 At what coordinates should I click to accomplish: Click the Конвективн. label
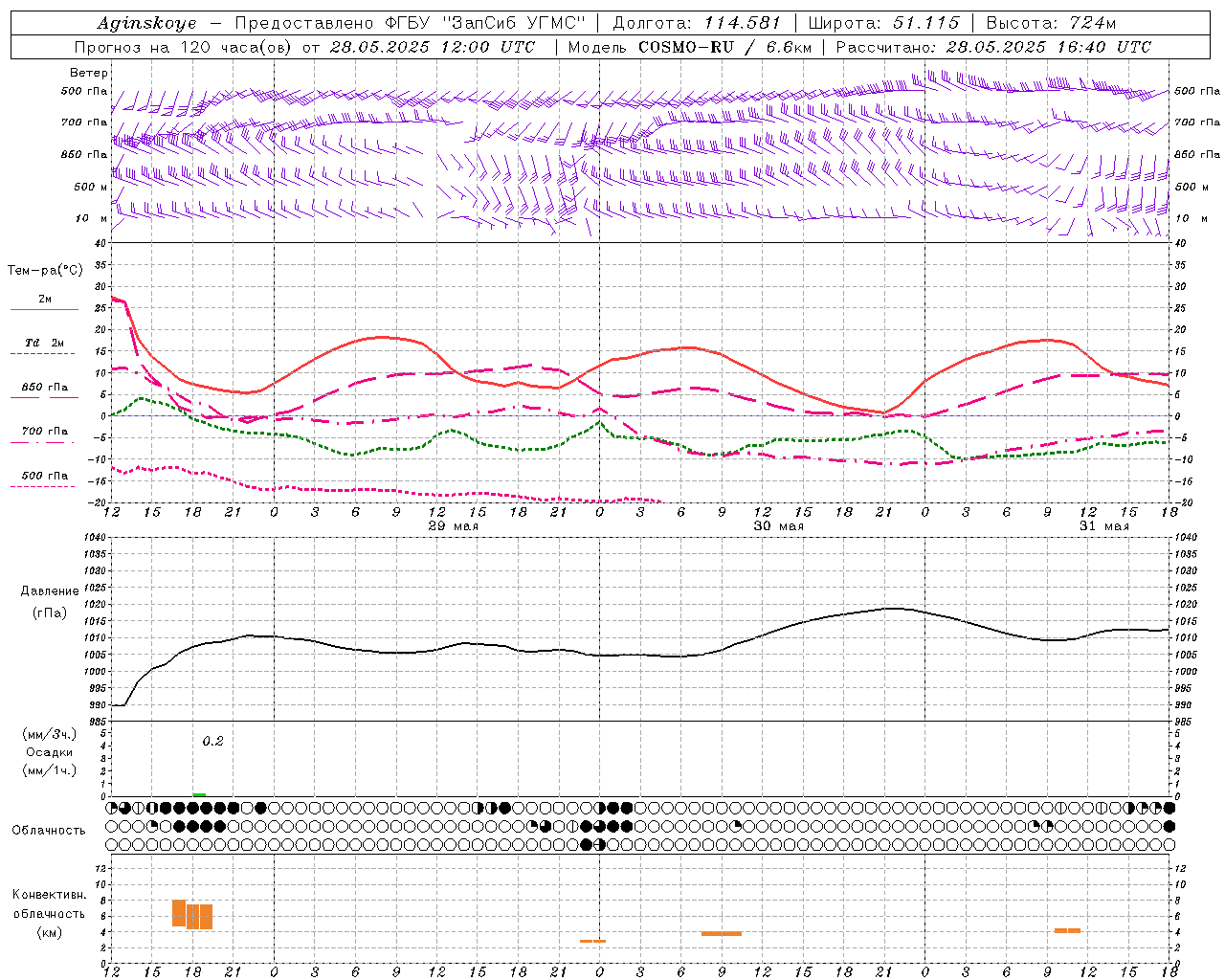point(50,895)
